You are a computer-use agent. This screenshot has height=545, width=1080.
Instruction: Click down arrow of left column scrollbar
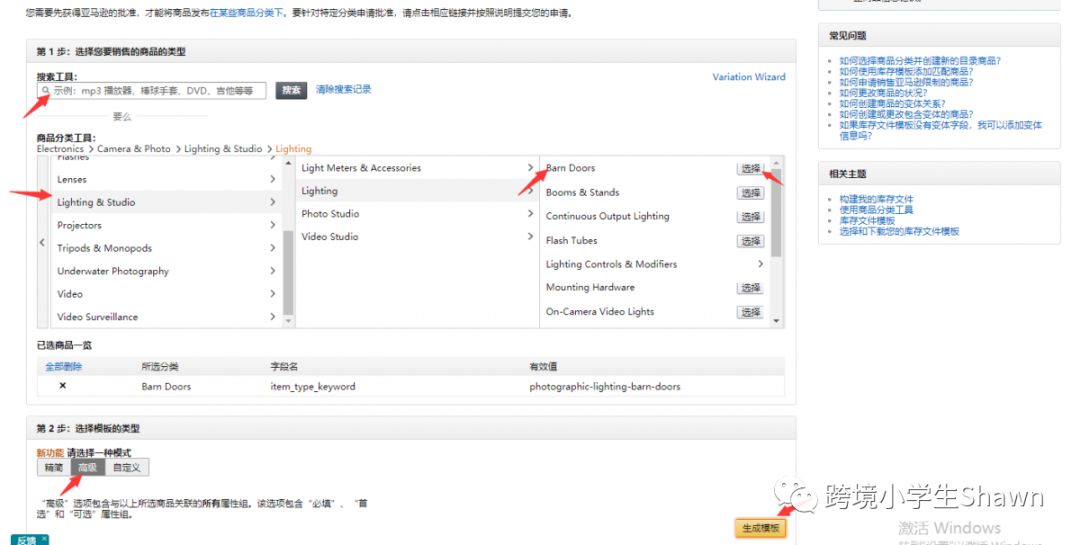[x=288, y=321]
